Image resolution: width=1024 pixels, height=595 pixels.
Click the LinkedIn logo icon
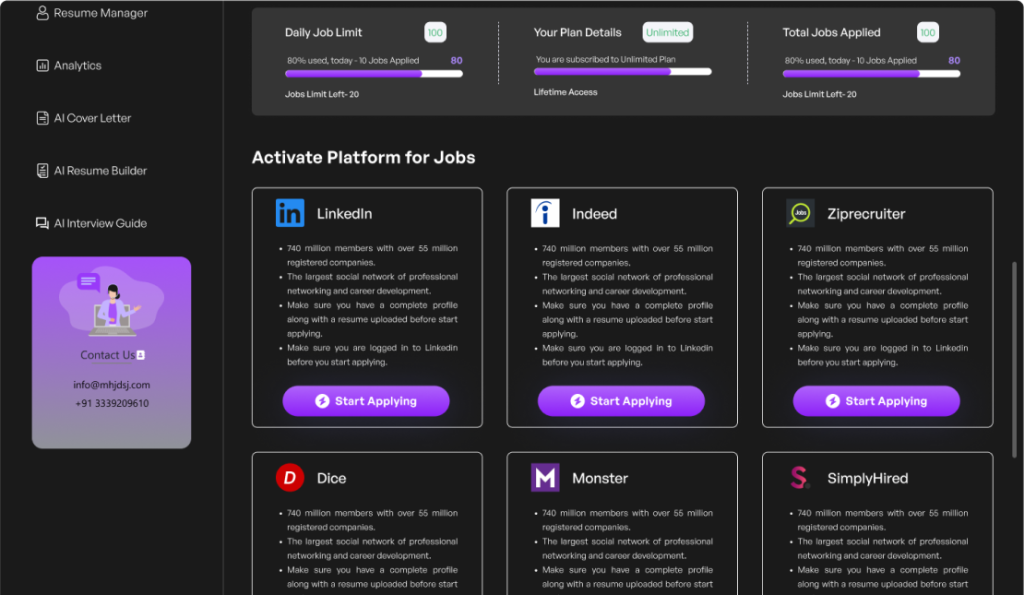coord(290,213)
